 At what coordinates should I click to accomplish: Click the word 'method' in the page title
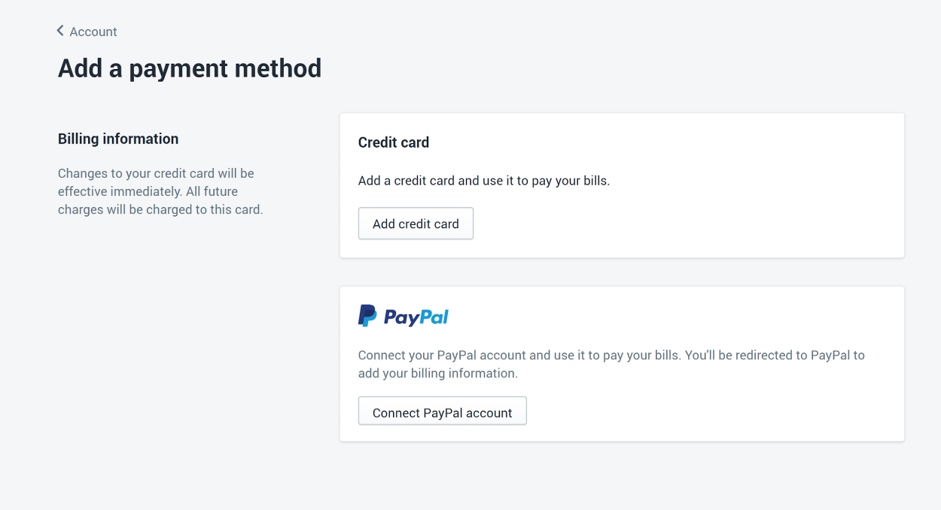pyautogui.click(x=278, y=68)
